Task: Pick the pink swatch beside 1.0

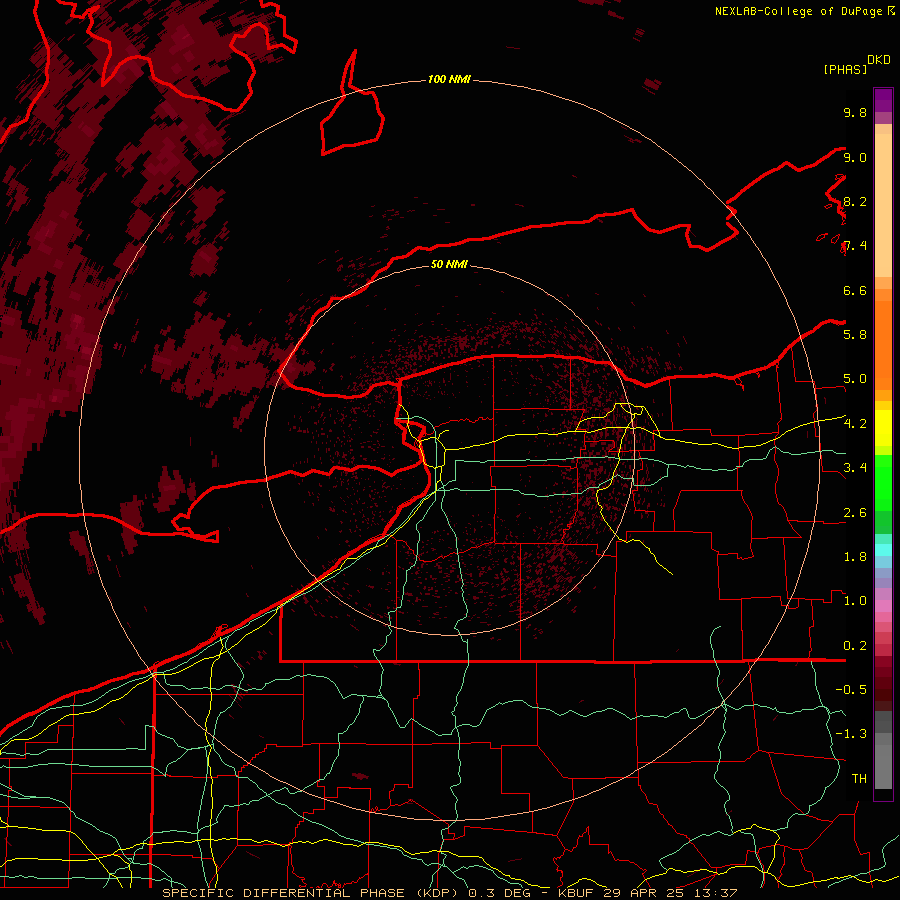Action: coord(883,606)
